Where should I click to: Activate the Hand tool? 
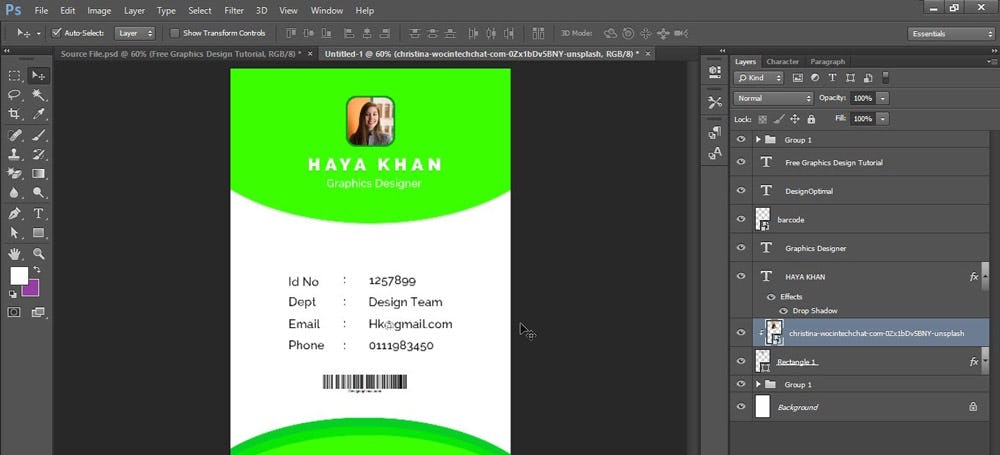point(15,253)
